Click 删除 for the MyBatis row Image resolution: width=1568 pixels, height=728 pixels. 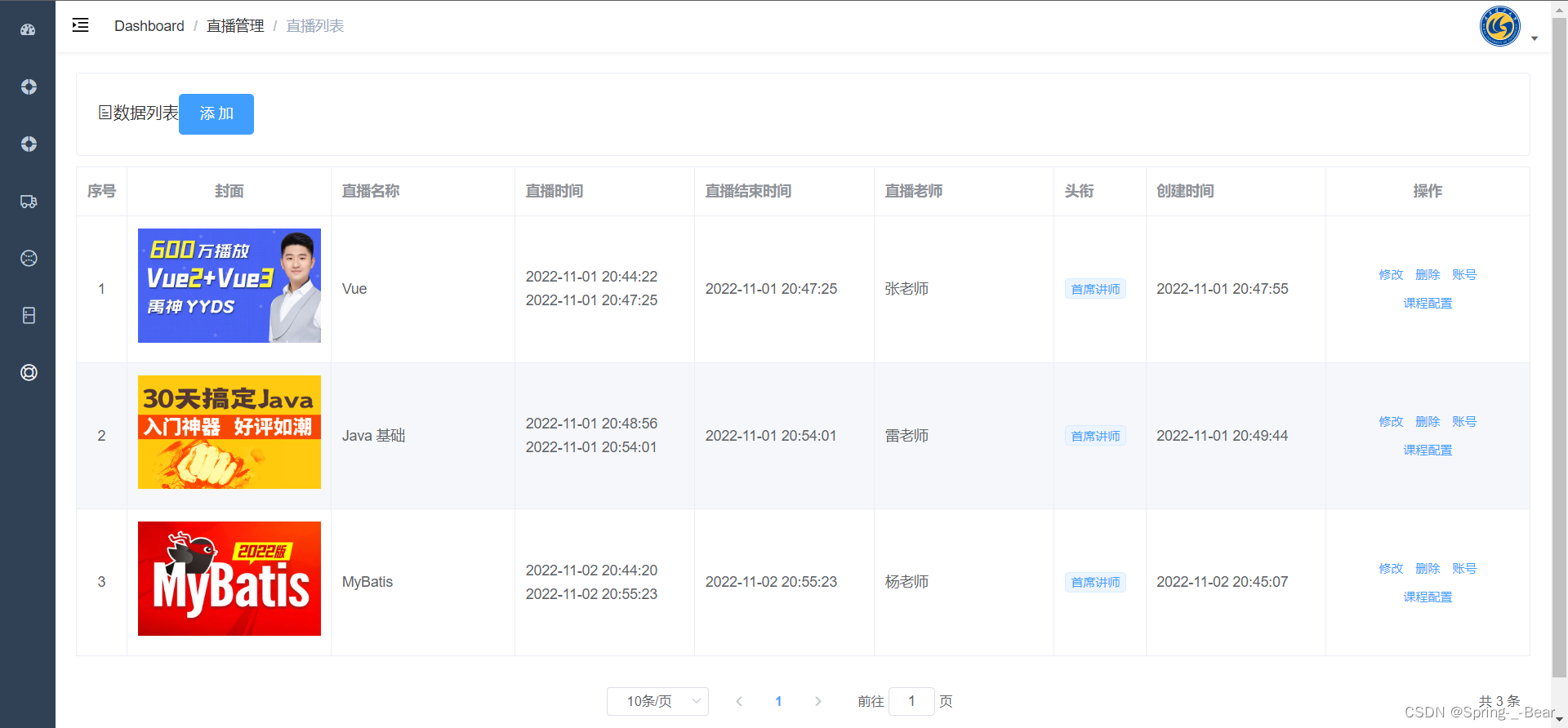pyautogui.click(x=1428, y=568)
